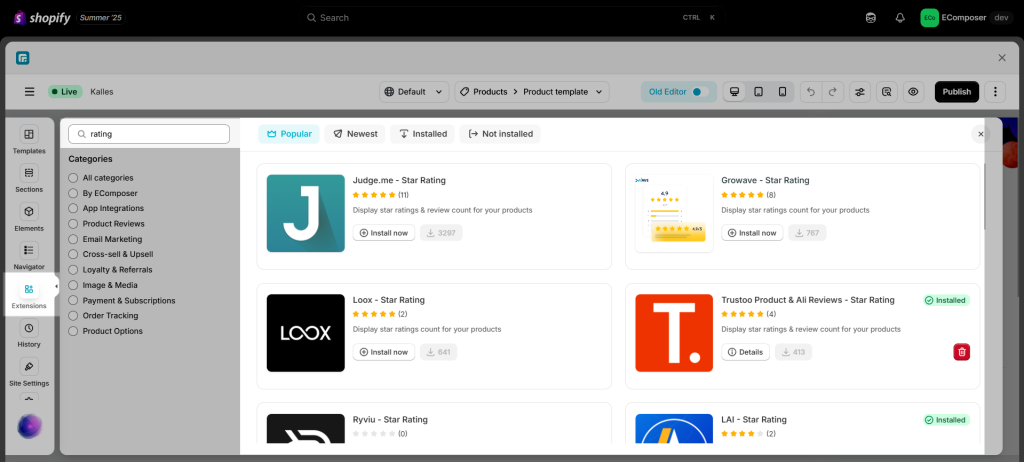Click the undo arrow icon
The width and height of the screenshot is (1024, 462).
pos(811,91)
